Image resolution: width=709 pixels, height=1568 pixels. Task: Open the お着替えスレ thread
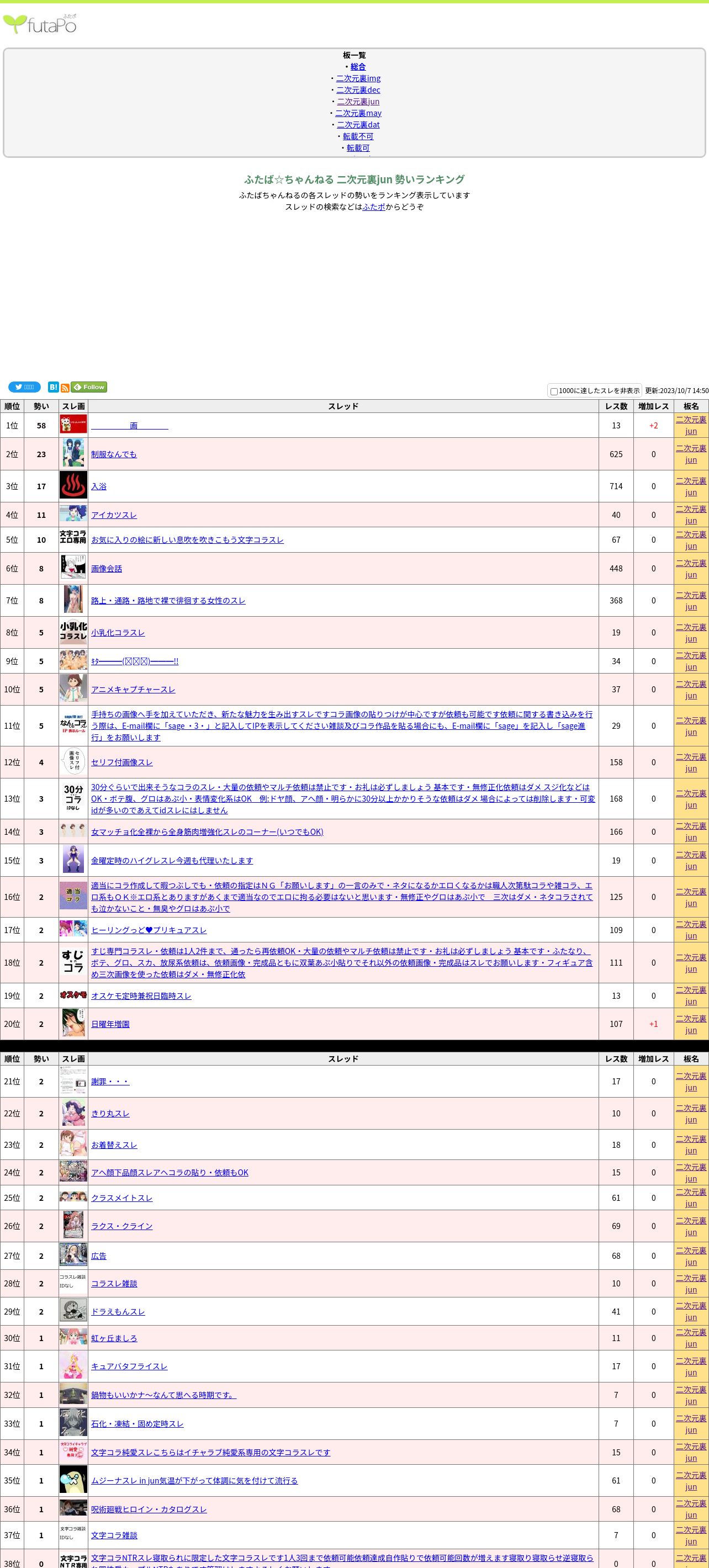114,1145
